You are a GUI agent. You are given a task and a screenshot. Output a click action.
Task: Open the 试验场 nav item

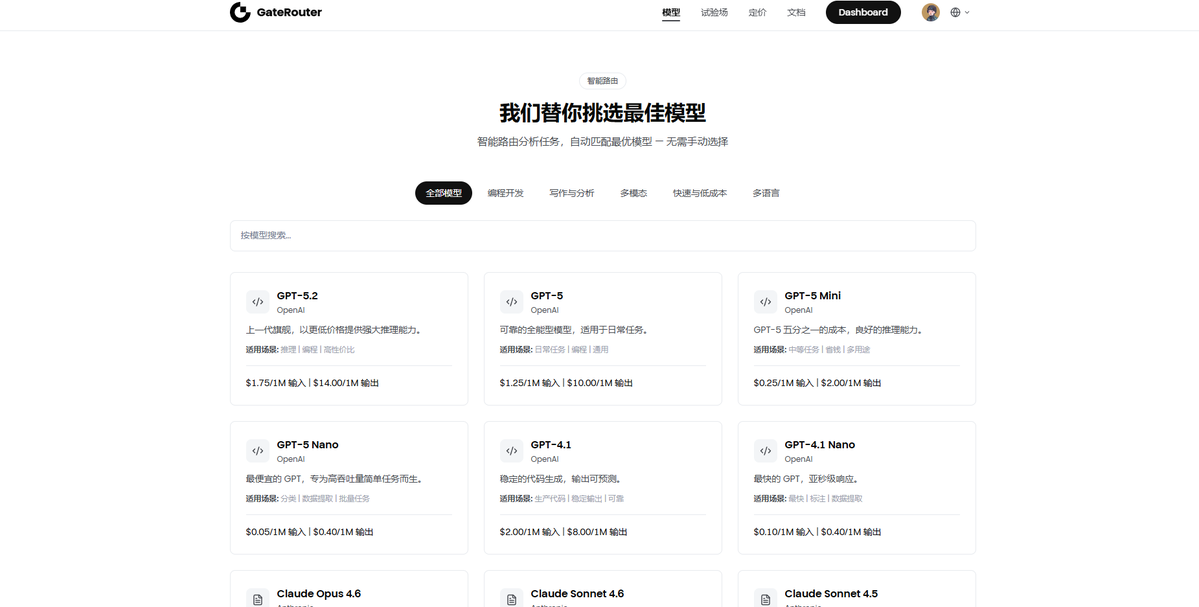pyautogui.click(x=714, y=12)
